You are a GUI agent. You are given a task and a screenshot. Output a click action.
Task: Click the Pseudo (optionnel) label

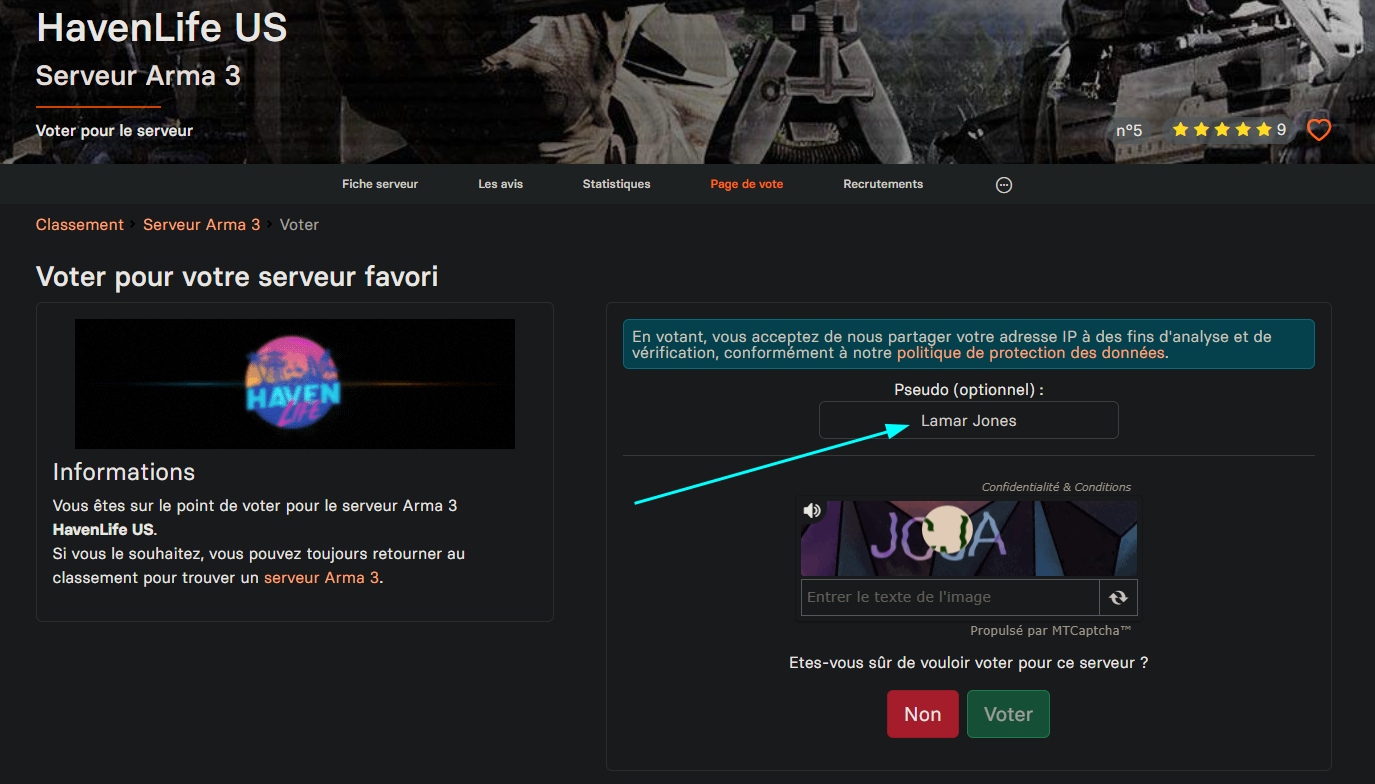coord(969,389)
